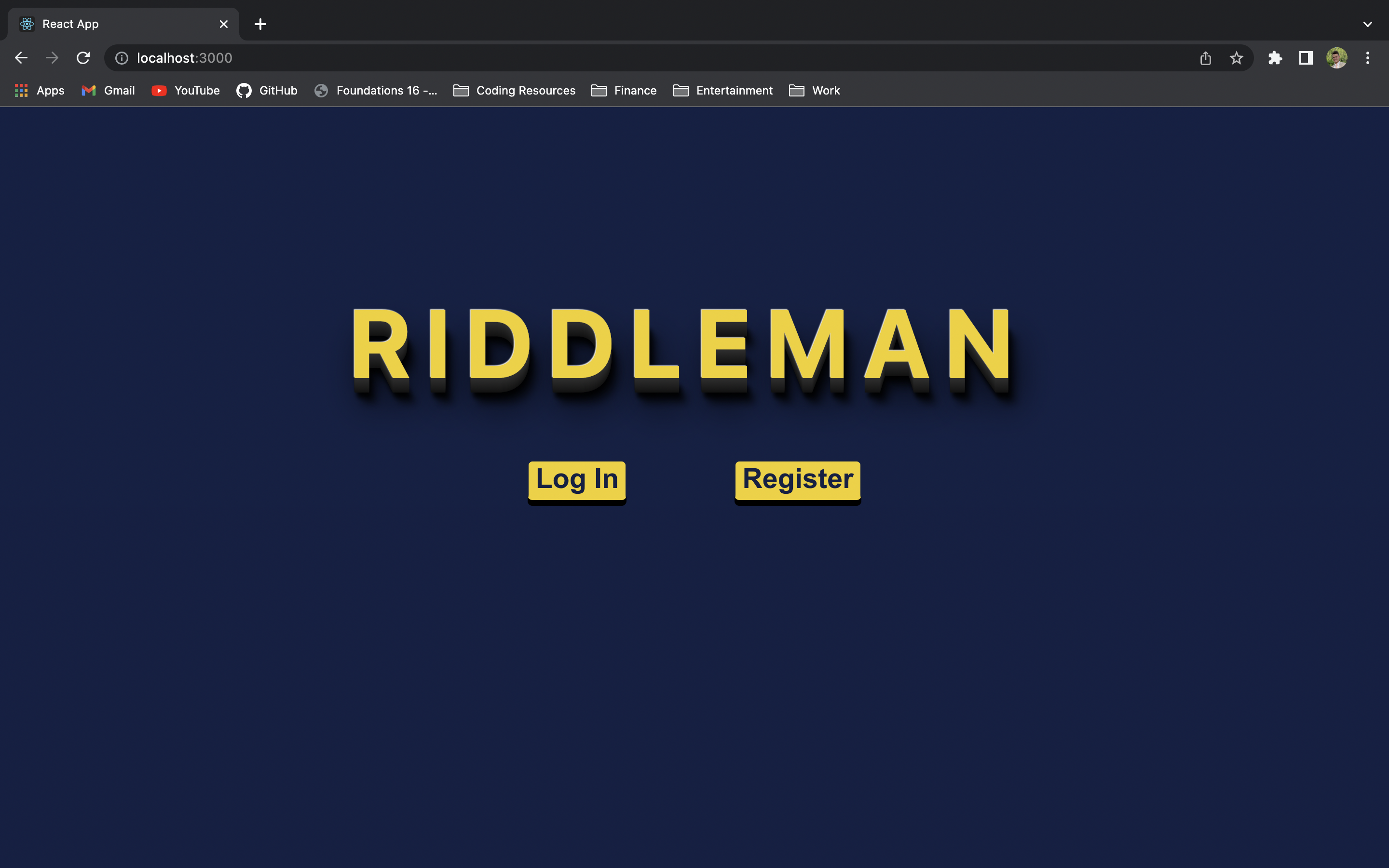The width and height of the screenshot is (1389, 868).
Task: Expand the Work bookmark folder
Action: 815,91
